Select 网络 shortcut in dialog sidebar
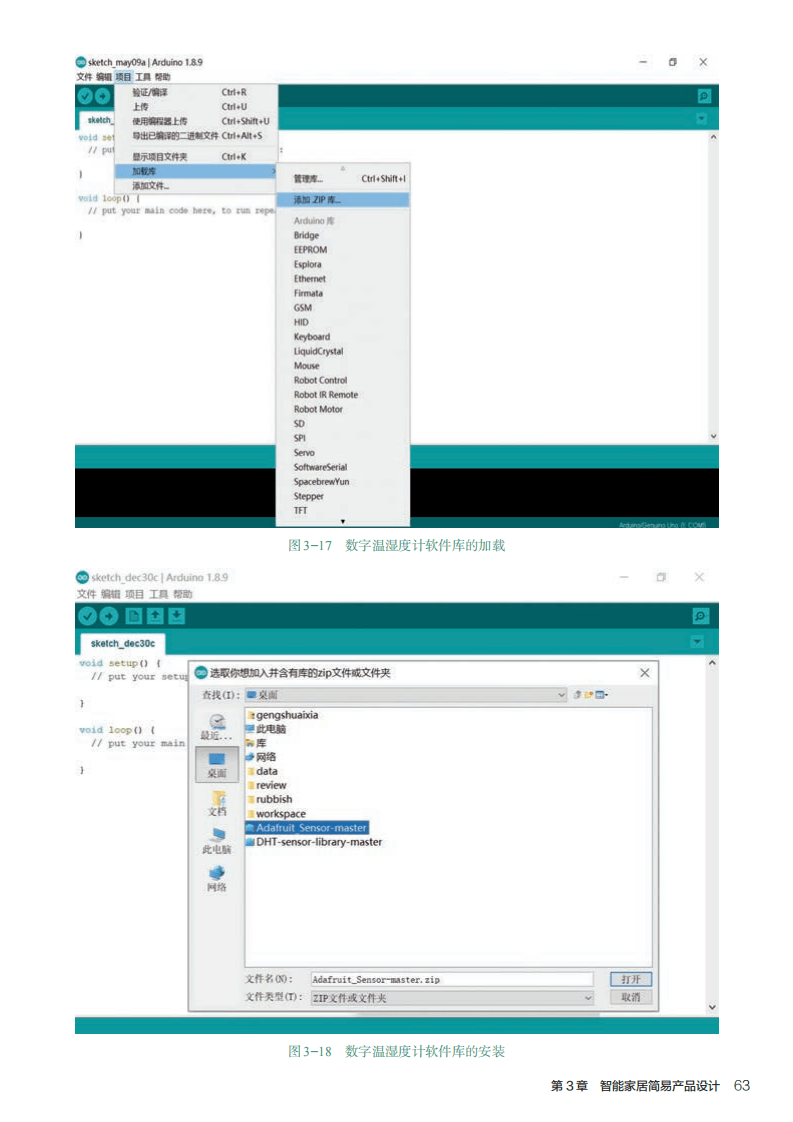The height and width of the screenshot is (1122, 793). (217, 879)
